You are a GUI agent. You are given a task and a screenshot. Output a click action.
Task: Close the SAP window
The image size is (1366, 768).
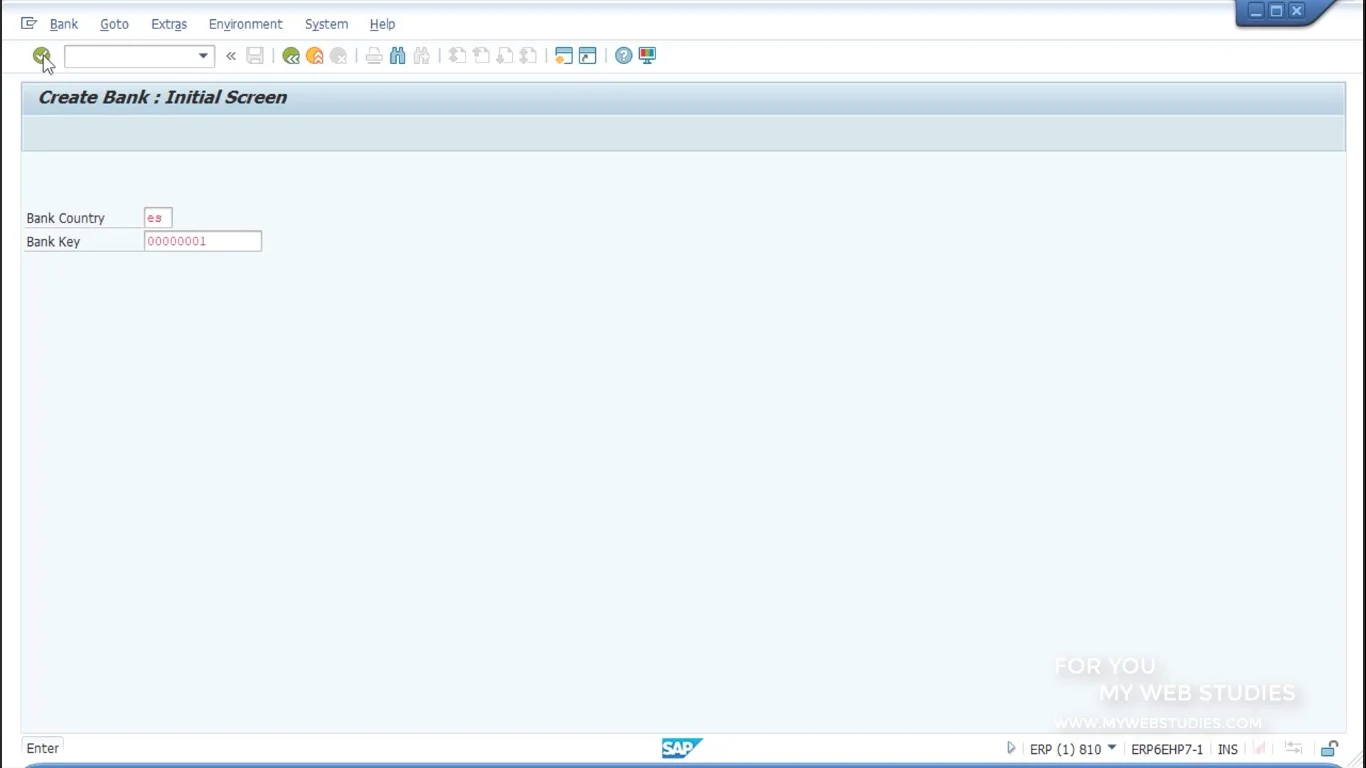(x=1297, y=11)
